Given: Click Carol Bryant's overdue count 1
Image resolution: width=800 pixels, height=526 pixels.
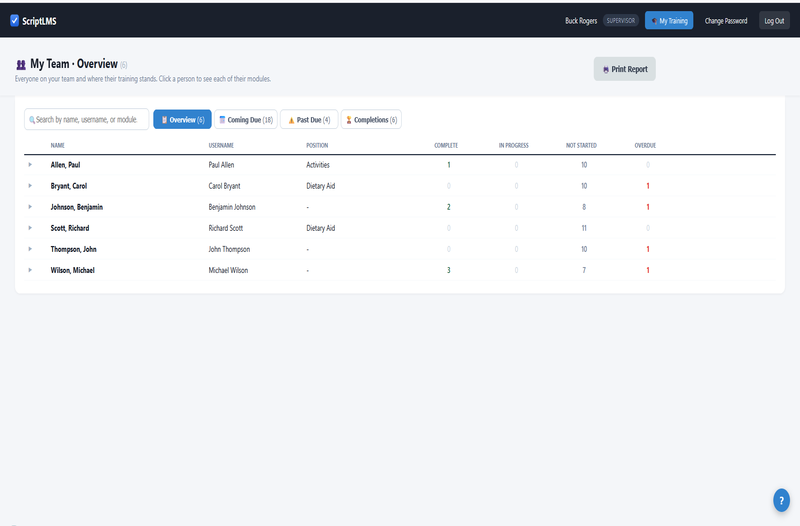Looking at the screenshot, I should pos(648,186).
